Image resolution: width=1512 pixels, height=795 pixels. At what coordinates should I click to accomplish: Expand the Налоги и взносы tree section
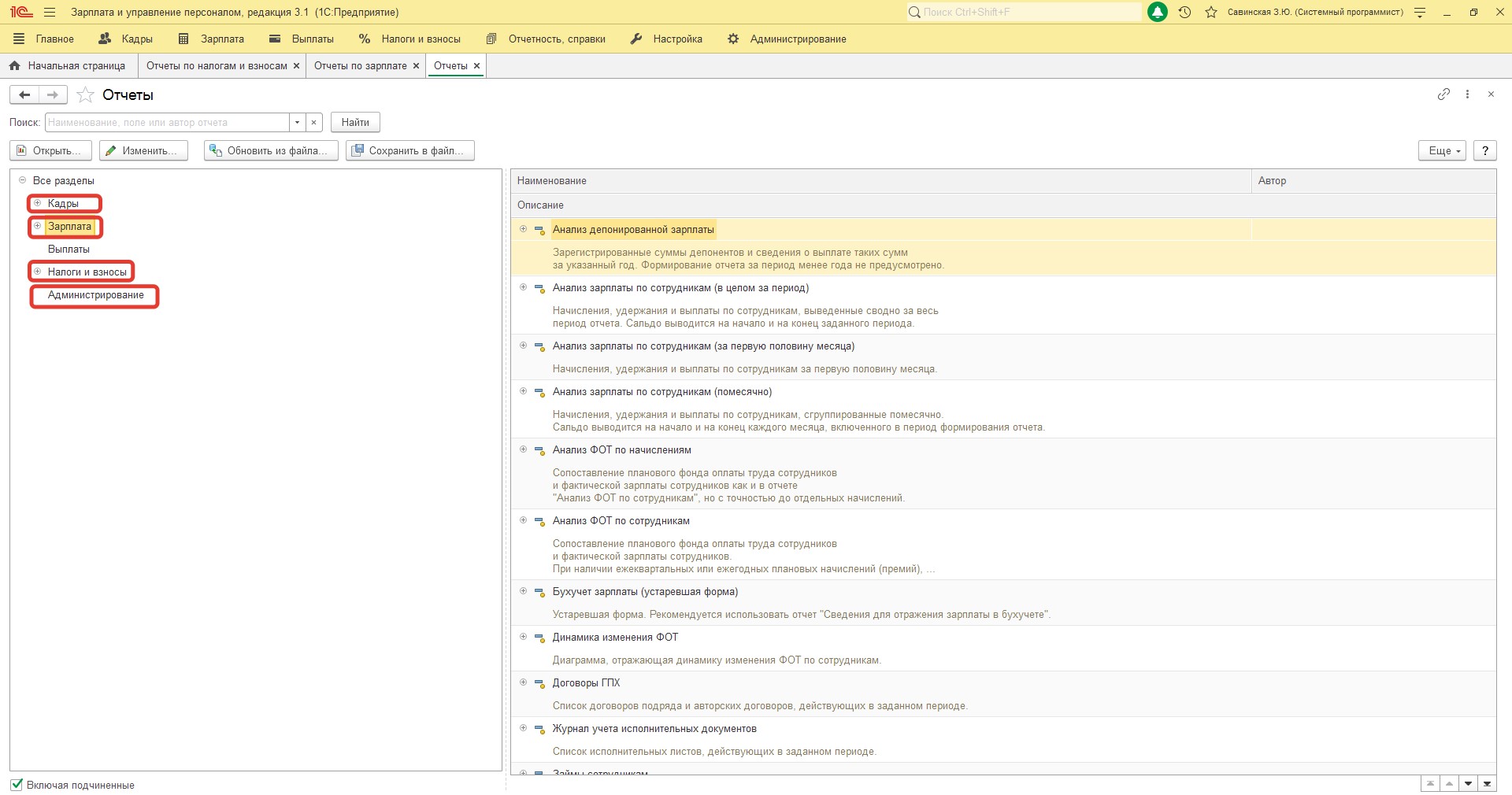click(x=37, y=272)
